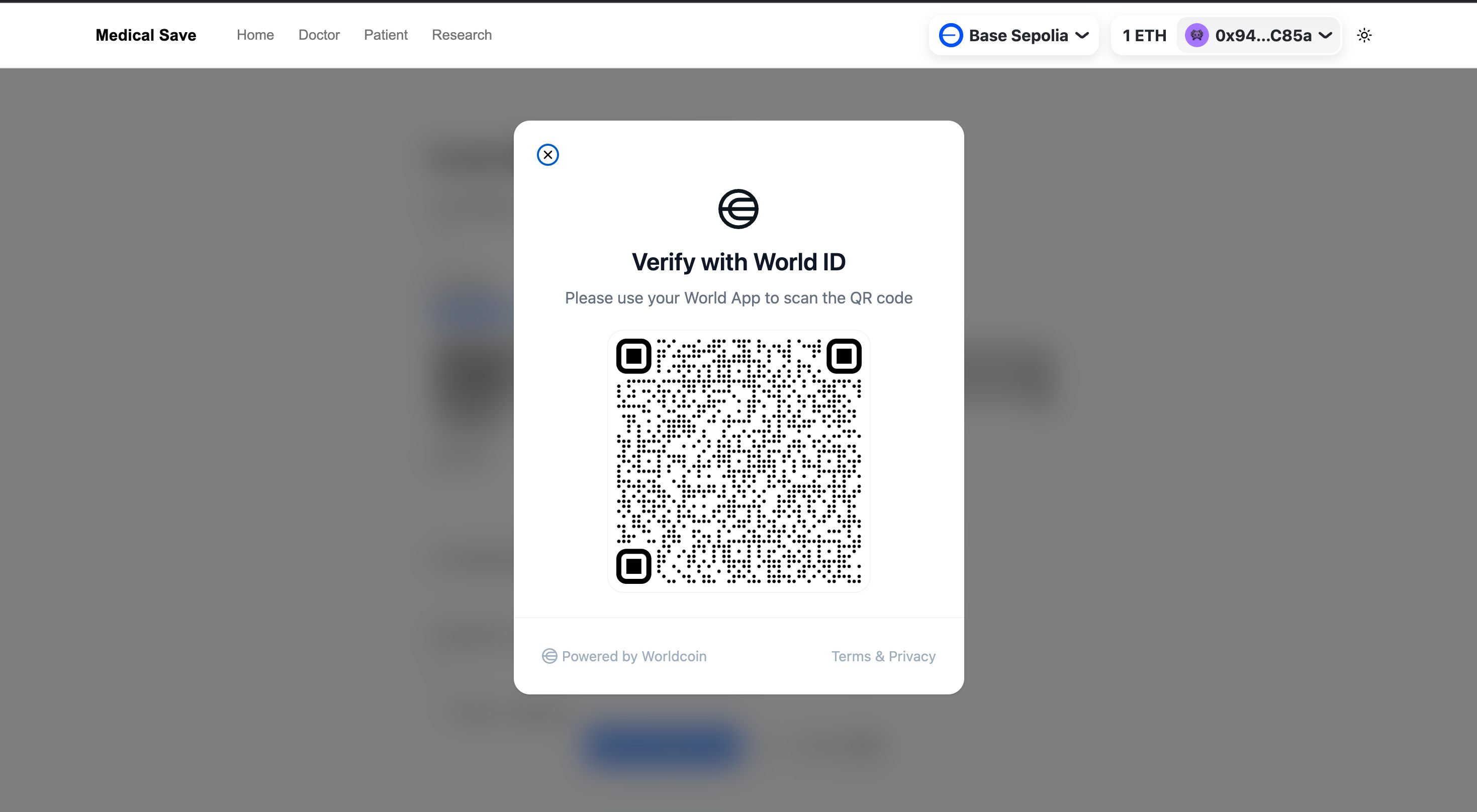The height and width of the screenshot is (812, 1477).
Task: Click the ETH balance indicator
Action: [x=1145, y=35]
